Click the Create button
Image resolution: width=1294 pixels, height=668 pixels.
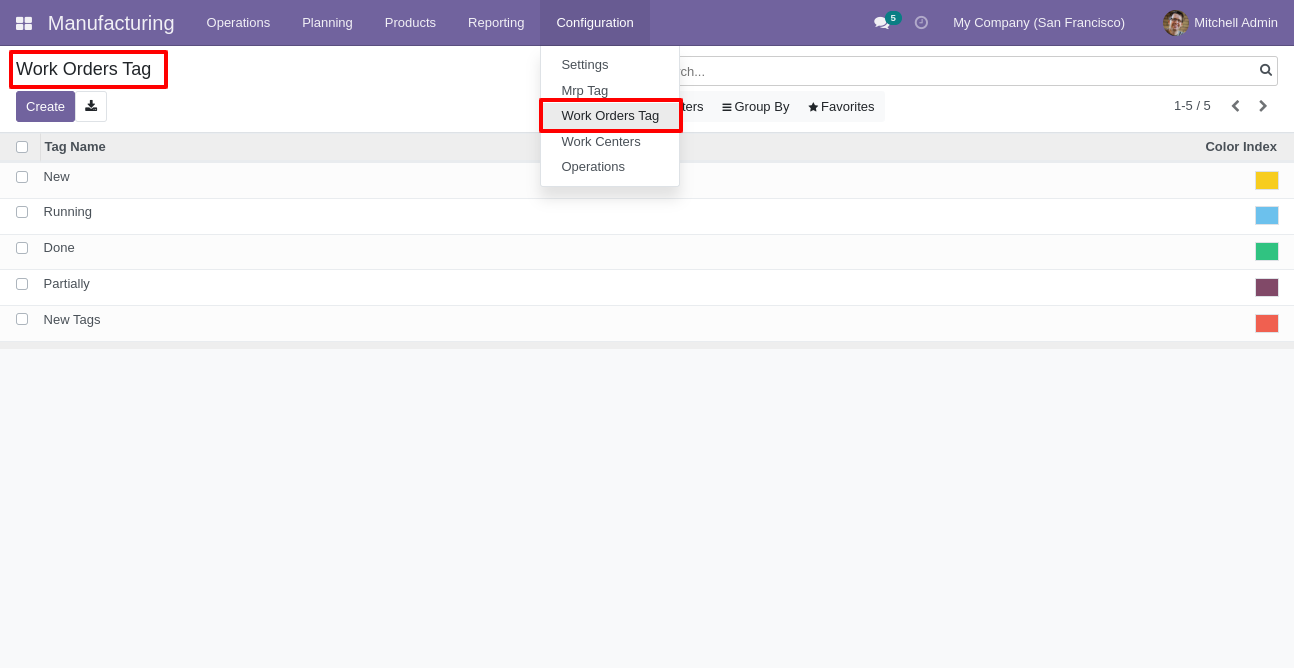[45, 106]
